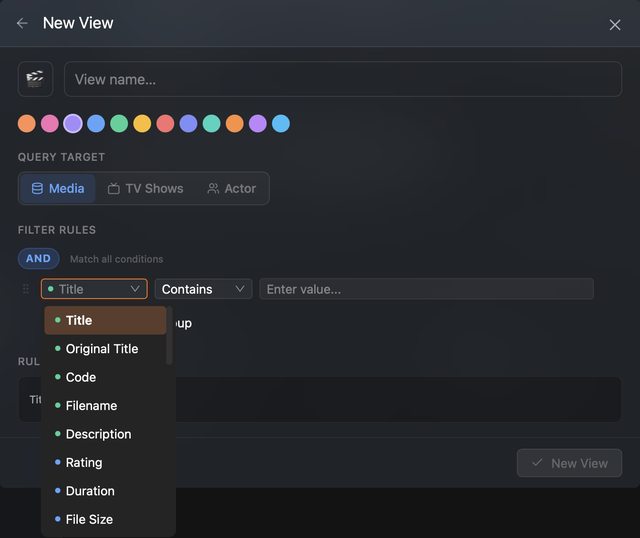This screenshot has width=640, height=538.
Task: Choose Description from field list
Action: coord(105,434)
